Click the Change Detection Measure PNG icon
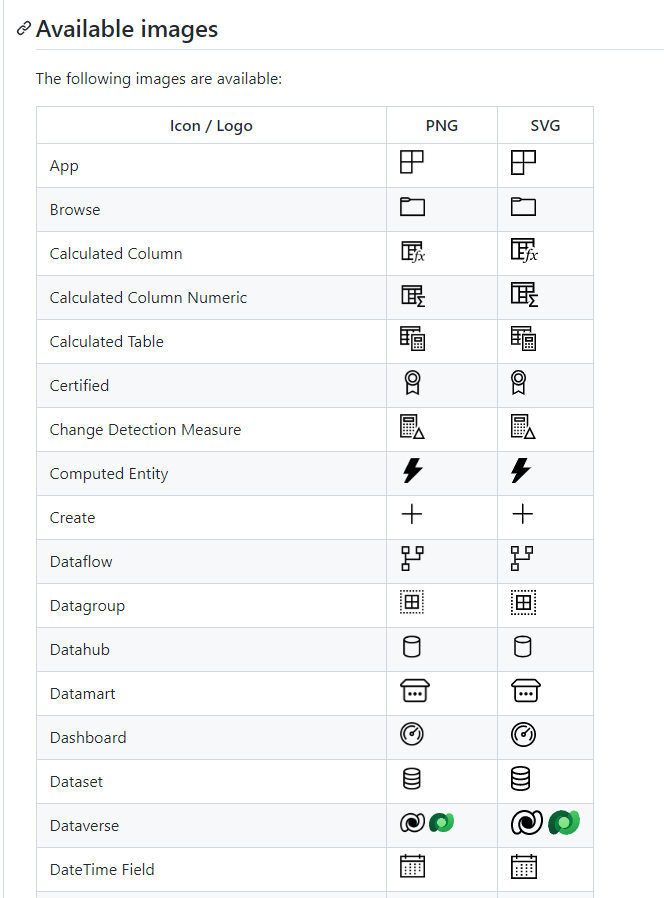Screen dimensions: 664x898 (x=412, y=427)
